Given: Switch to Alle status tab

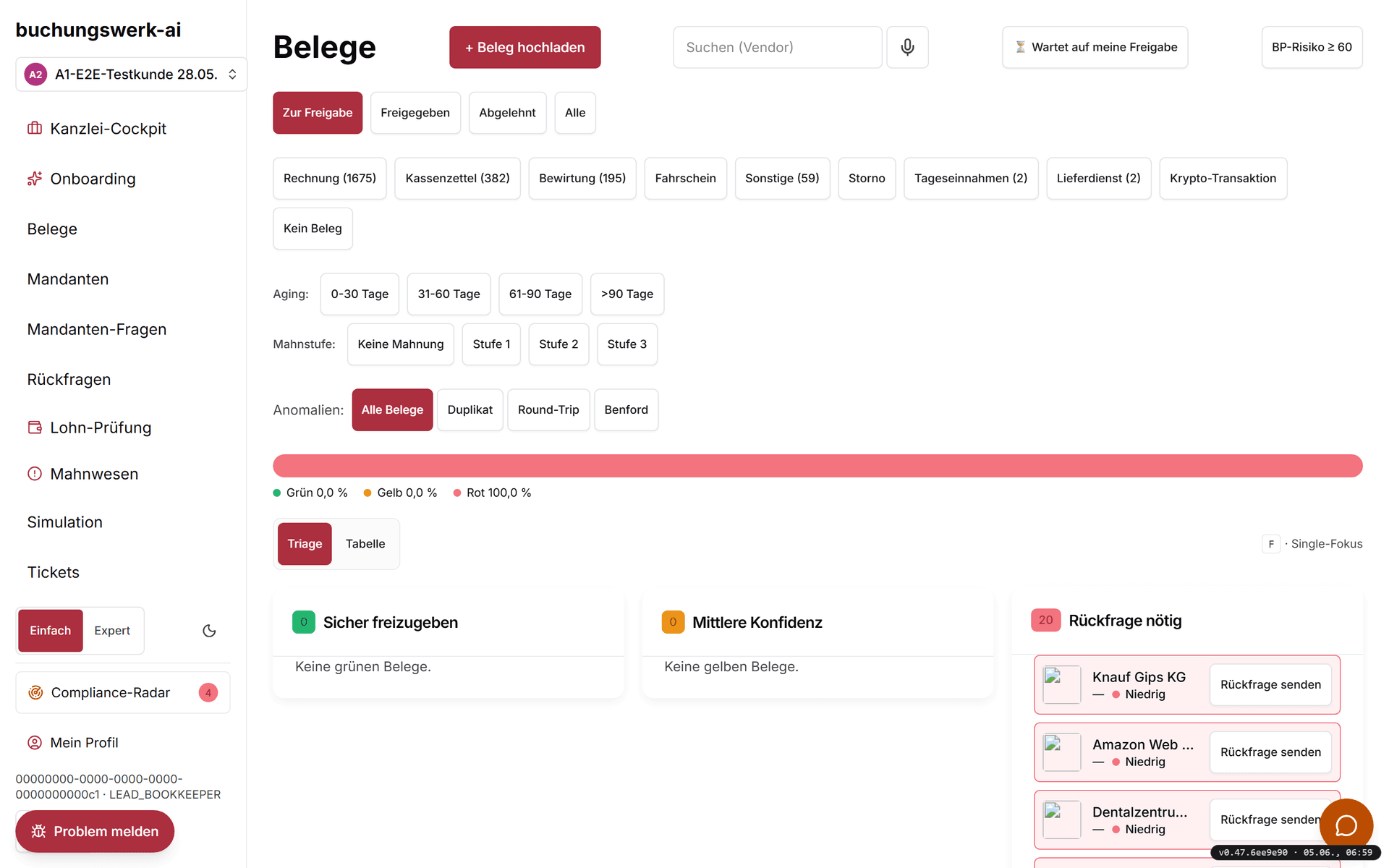Looking at the screenshot, I should click(575, 113).
